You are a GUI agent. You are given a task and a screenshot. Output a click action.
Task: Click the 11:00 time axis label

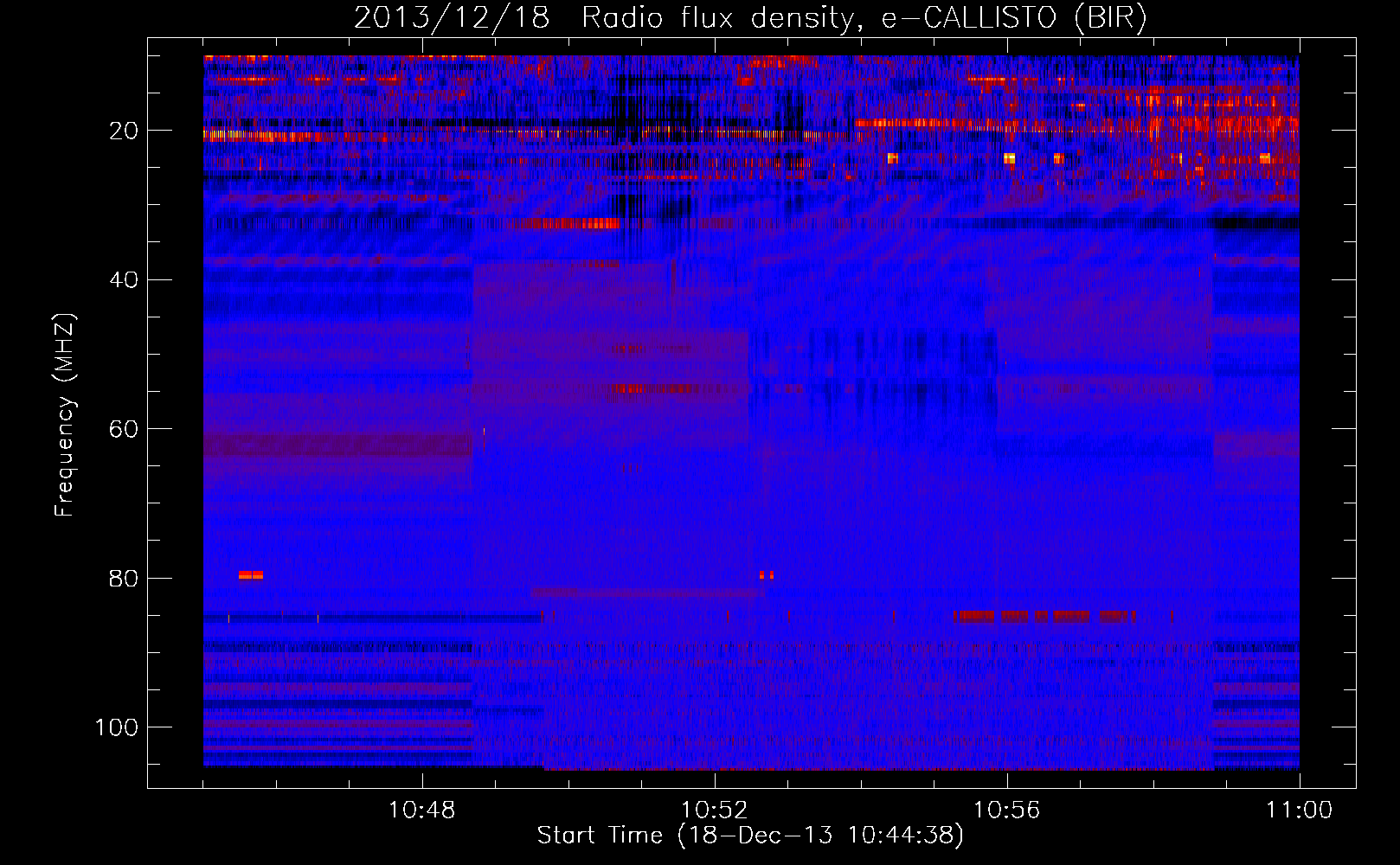click(x=1300, y=811)
